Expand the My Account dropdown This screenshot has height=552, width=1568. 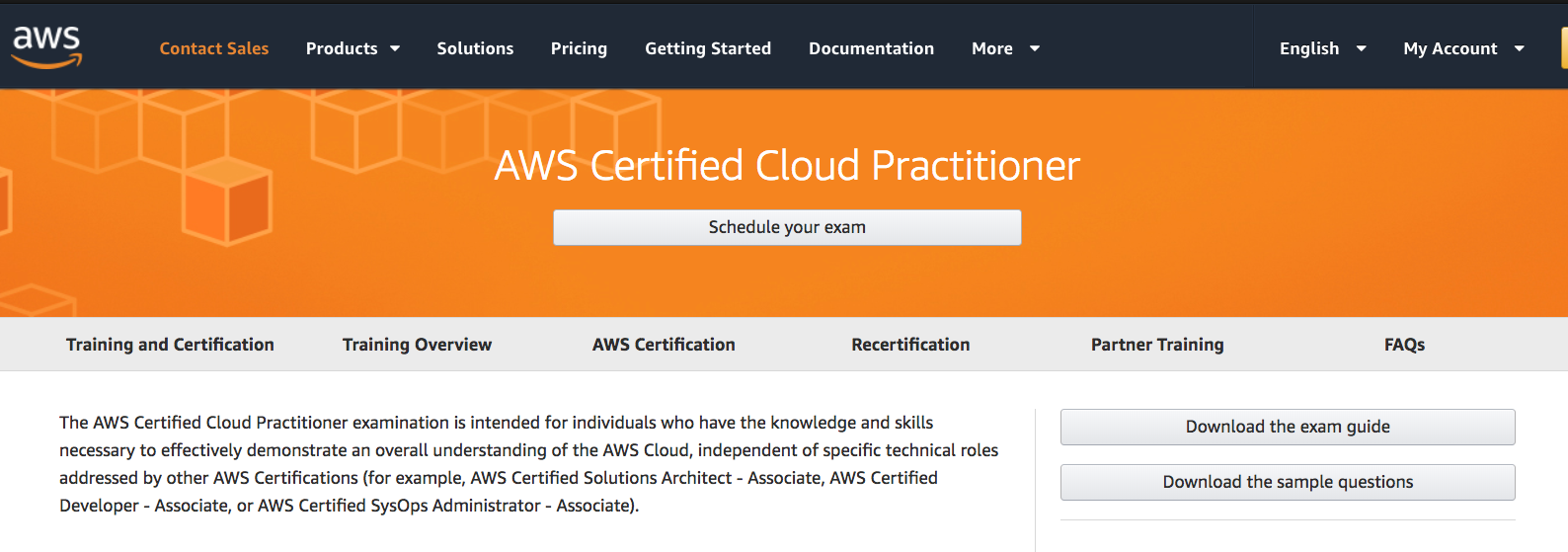tap(1463, 48)
